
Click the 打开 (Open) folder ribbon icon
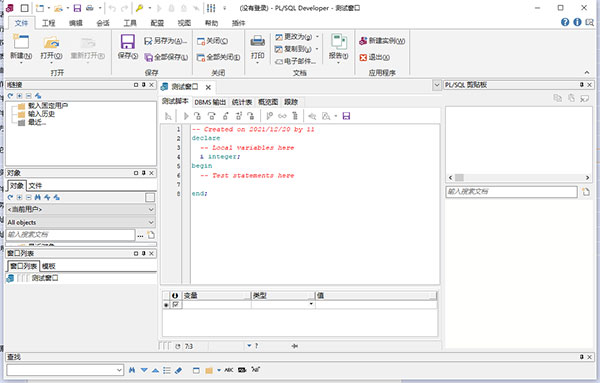pos(51,42)
